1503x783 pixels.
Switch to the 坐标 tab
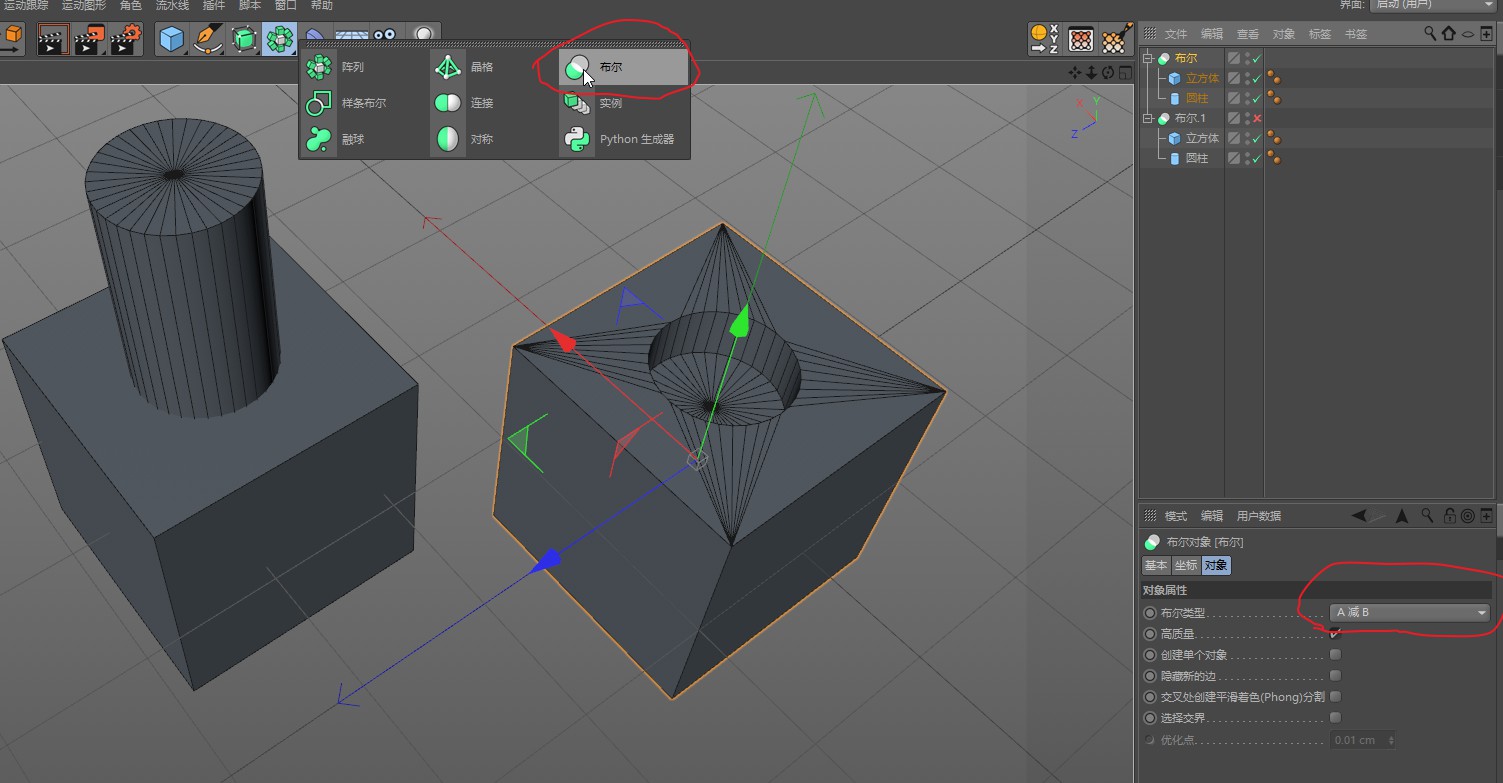1186,566
